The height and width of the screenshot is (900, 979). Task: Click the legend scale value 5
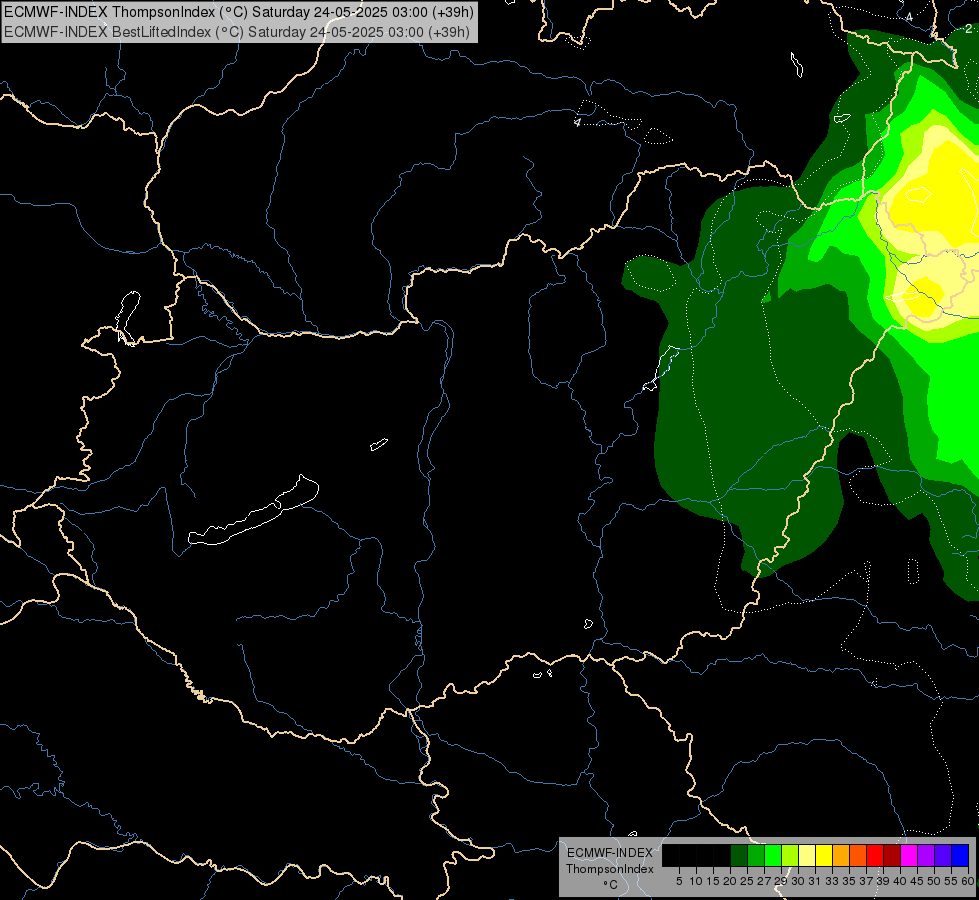679,881
